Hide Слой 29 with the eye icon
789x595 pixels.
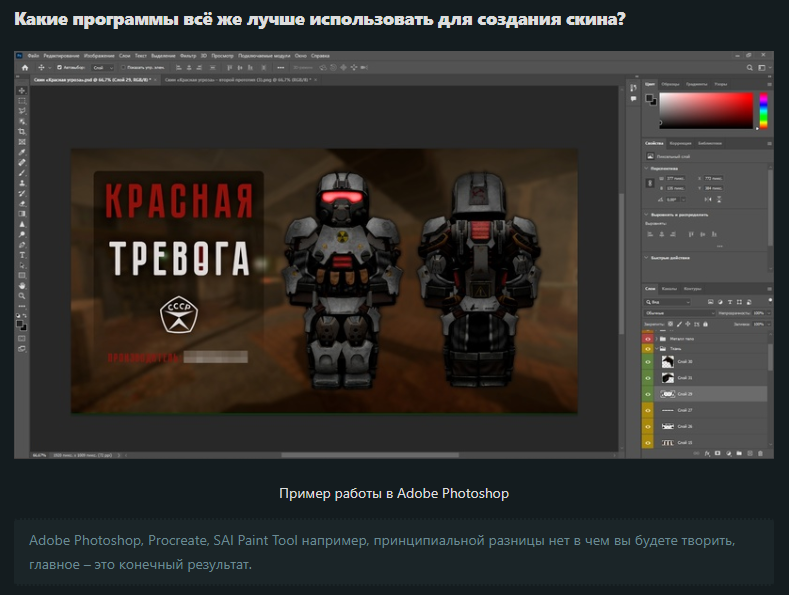pos(648,394)
